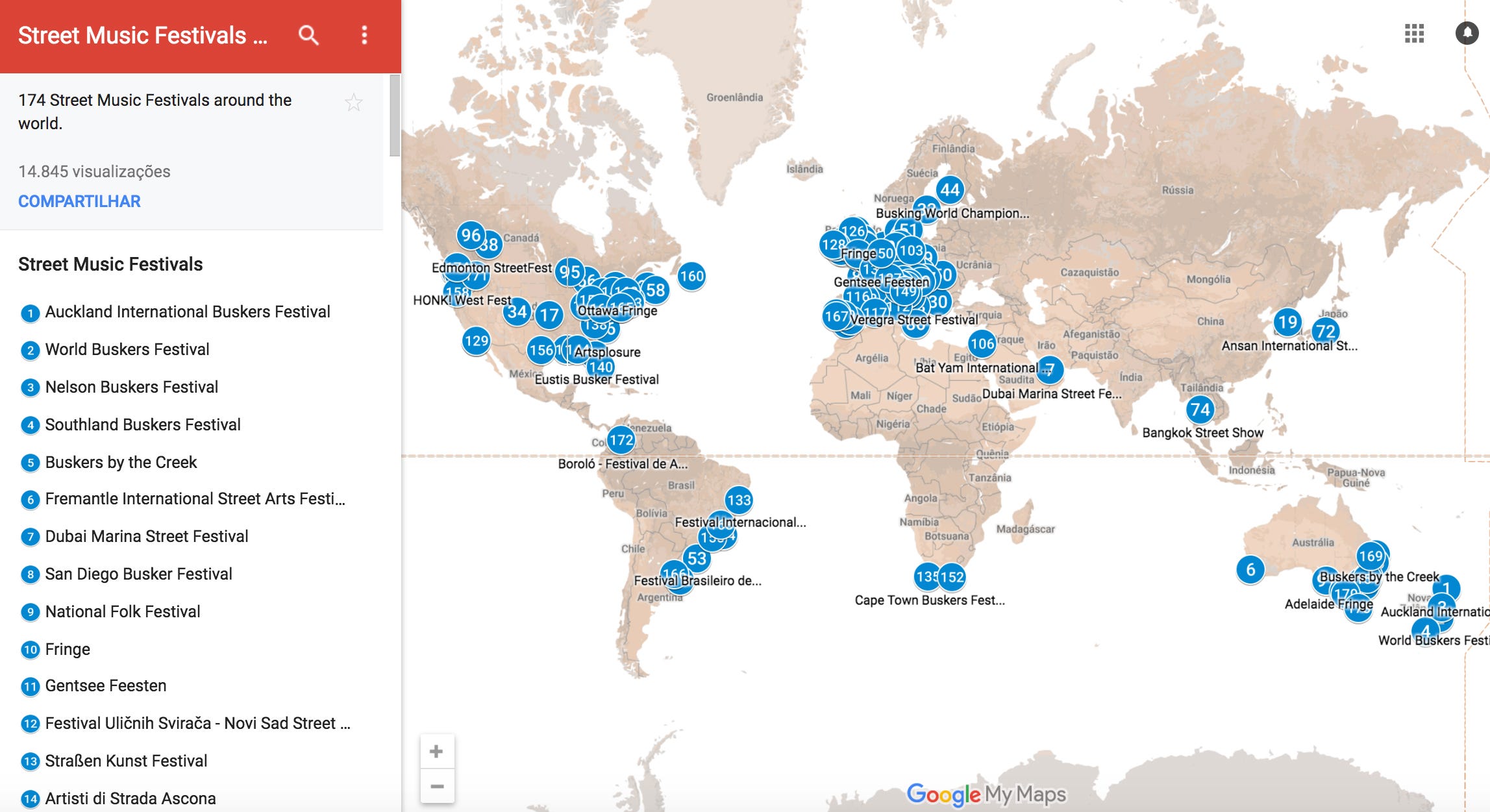The image size is (1490, 812).
Task: Click the Edmonton StreetFest map label
Action: click(491, 268)
